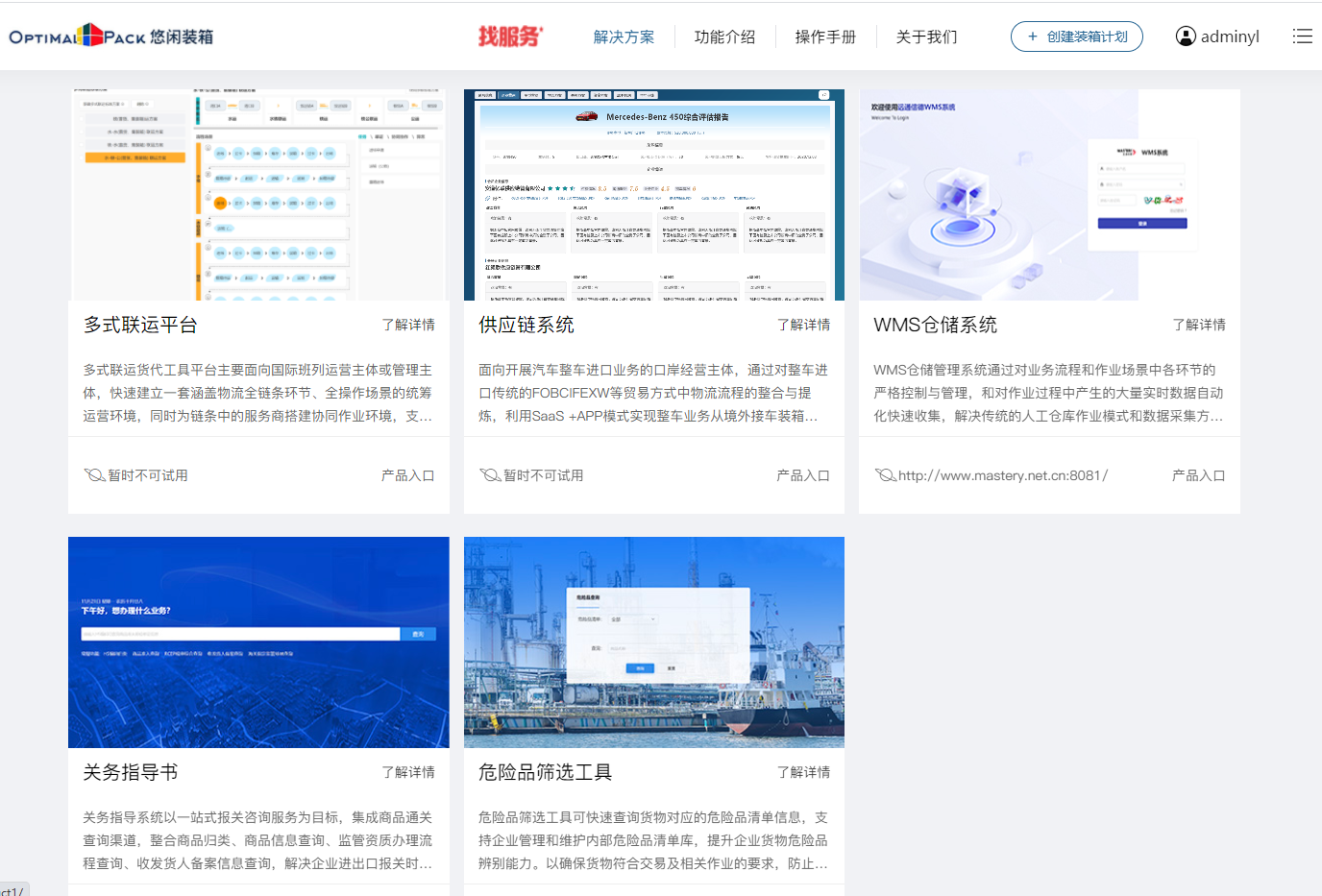Click 了解详情 for 多式联运平台
Image resolution: width=1322 pixels, height=896 pixels.
[408, 325]
